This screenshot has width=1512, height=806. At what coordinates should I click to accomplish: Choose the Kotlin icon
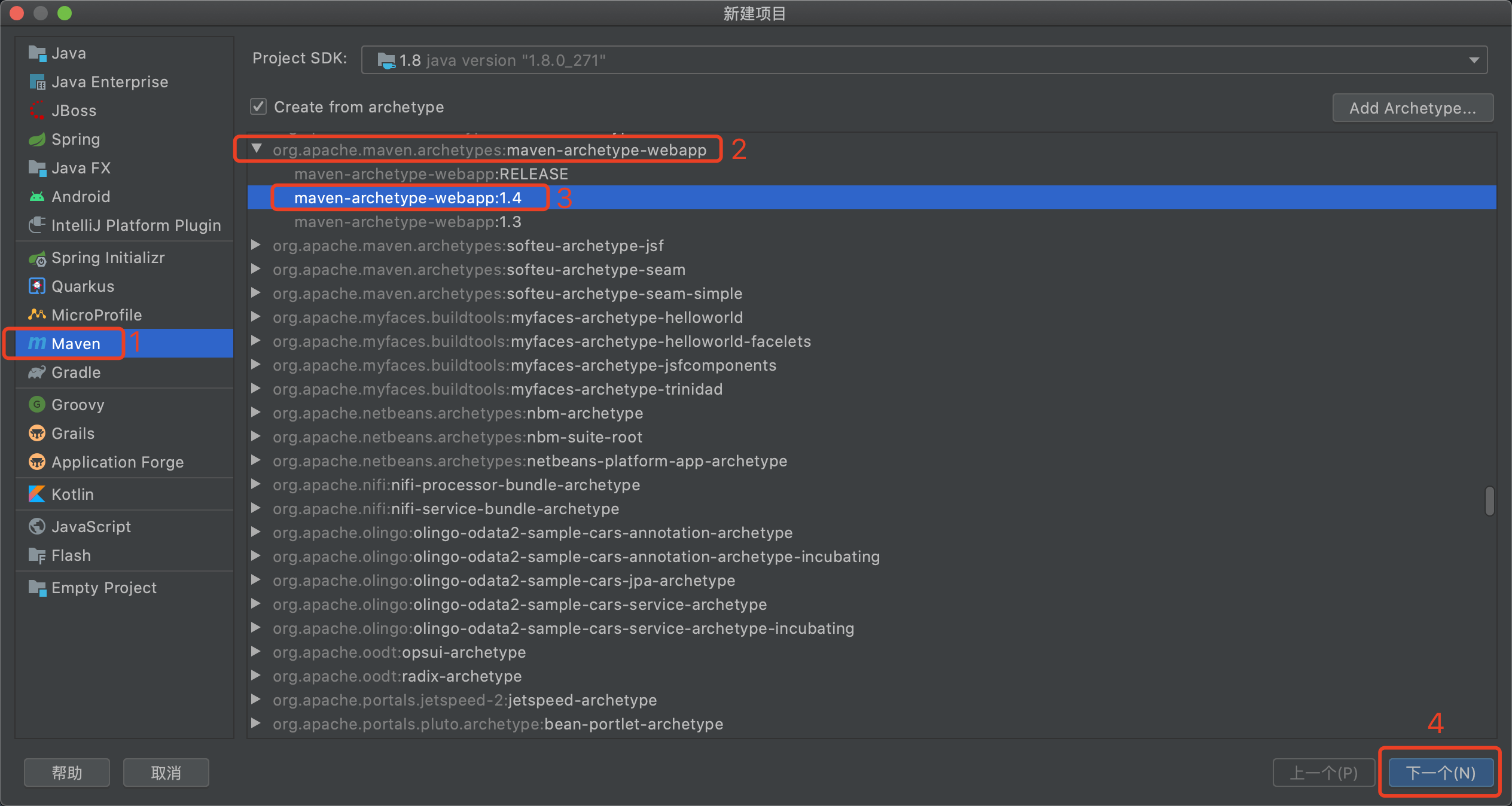(x=37, y=494)
